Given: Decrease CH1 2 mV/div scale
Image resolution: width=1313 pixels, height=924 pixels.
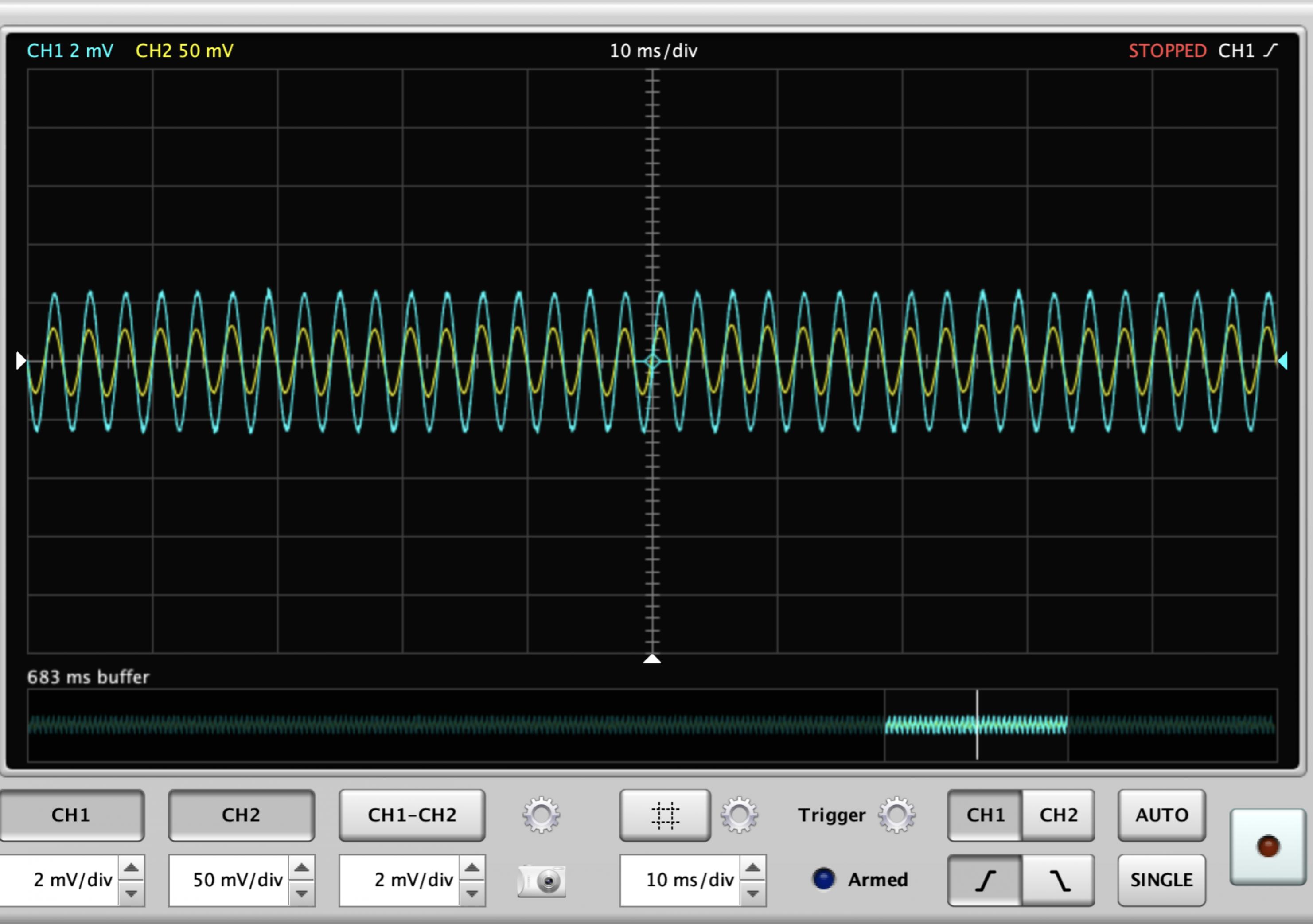Looking at the screenshot, I should [131, 893].
